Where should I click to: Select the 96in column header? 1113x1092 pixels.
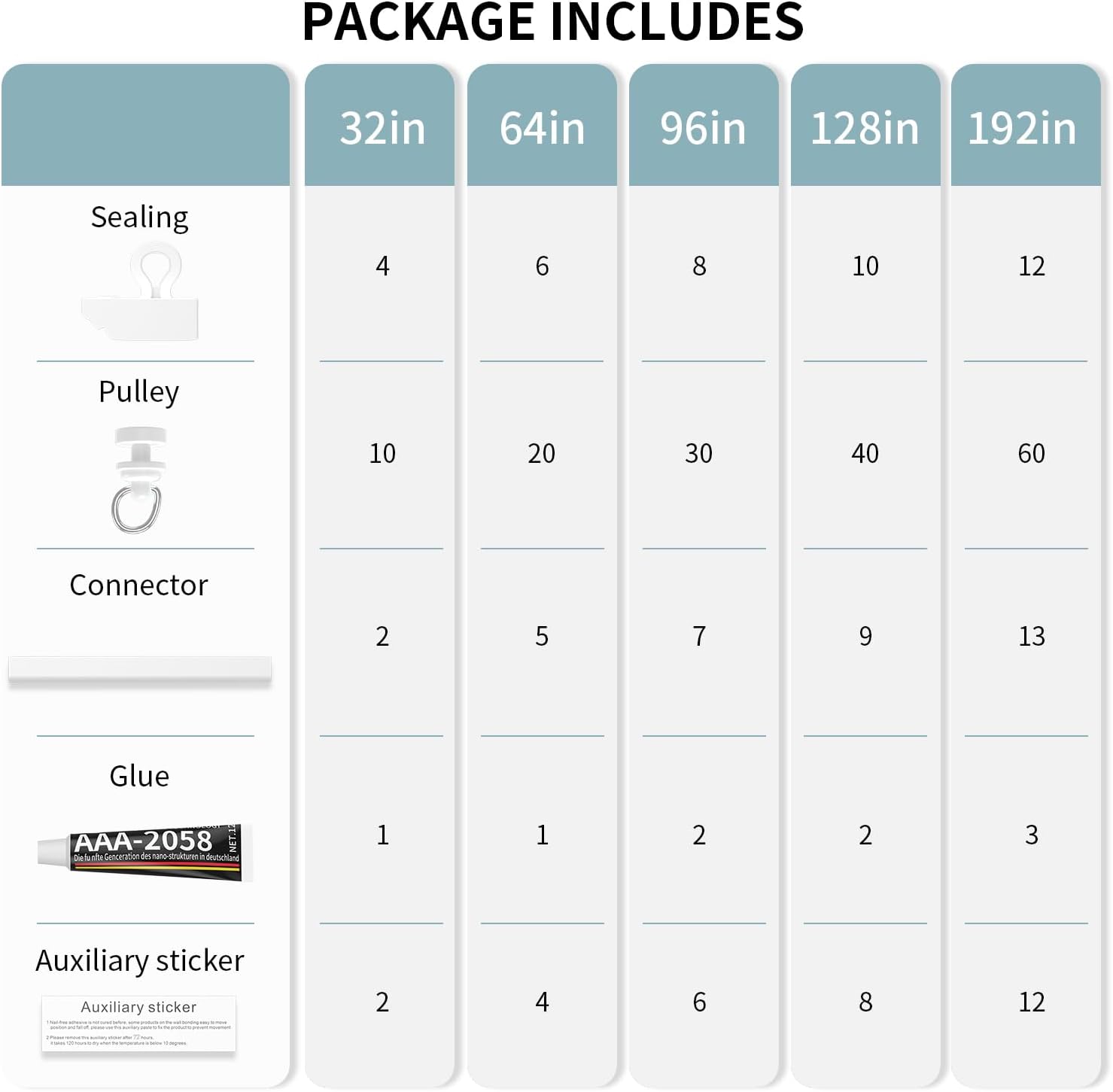point(703,128)
